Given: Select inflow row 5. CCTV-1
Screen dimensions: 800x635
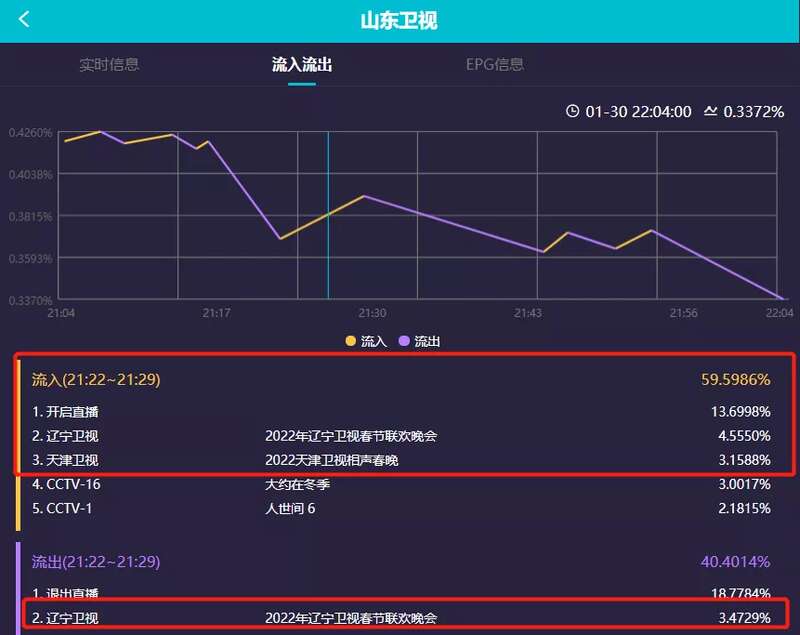Looking at the screenshot, I should [401, 509].
